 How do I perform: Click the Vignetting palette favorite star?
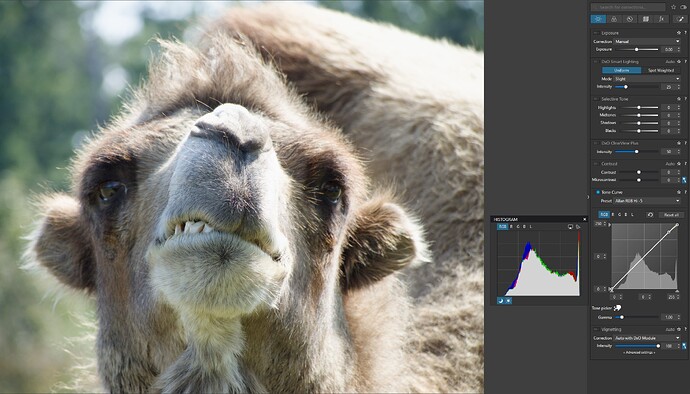coord(679,329)
